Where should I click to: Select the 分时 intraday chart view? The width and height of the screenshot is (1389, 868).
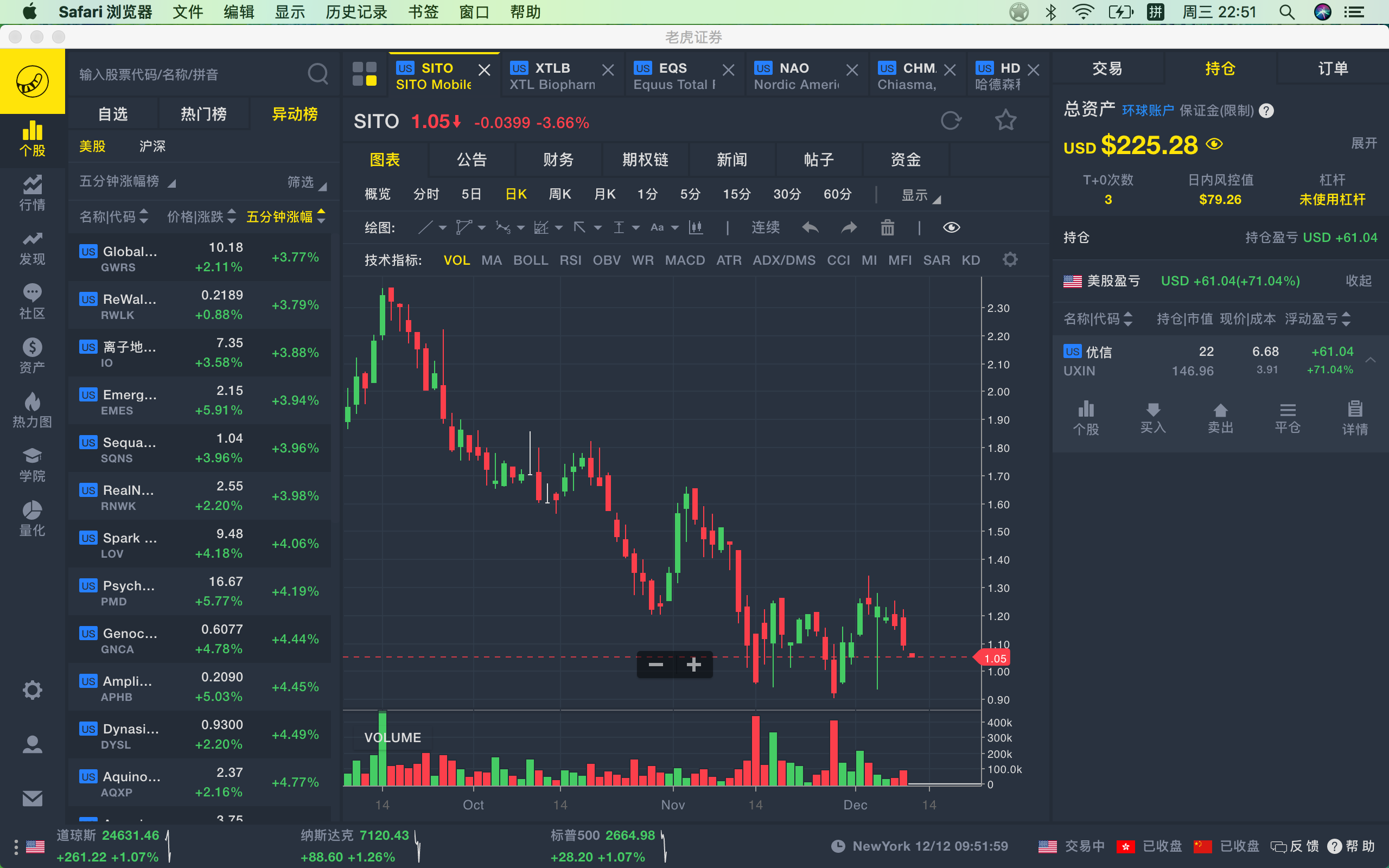point(426,194)
